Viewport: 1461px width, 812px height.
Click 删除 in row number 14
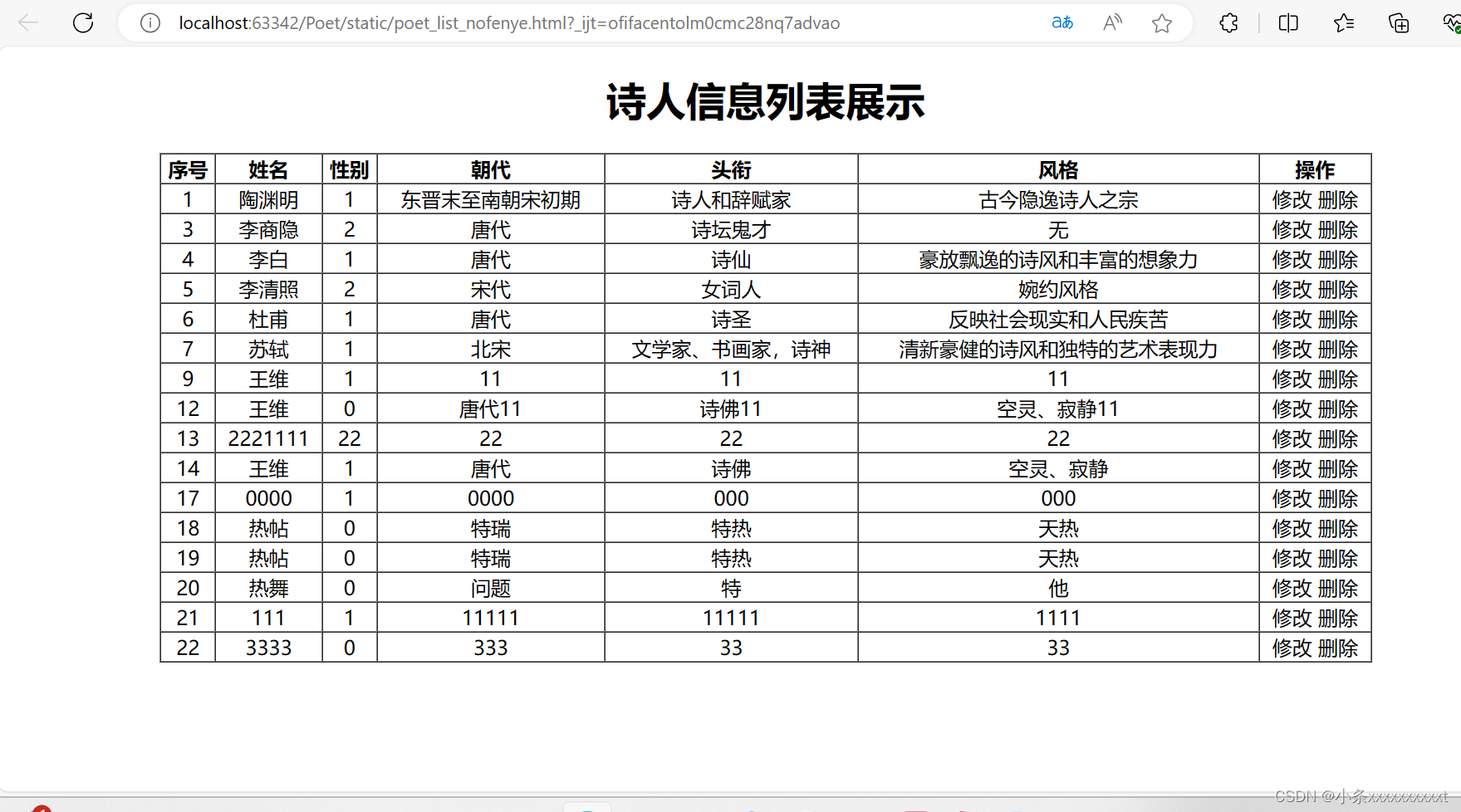(x=1338, y=469)
